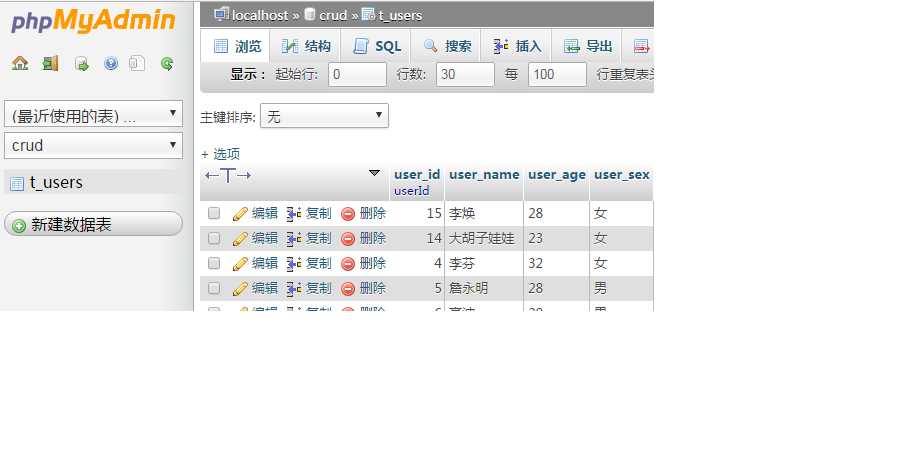Viewport: 923px width, 467px height.
Task: Click red delete icon for row 李焕
Action: pos(348,214)
